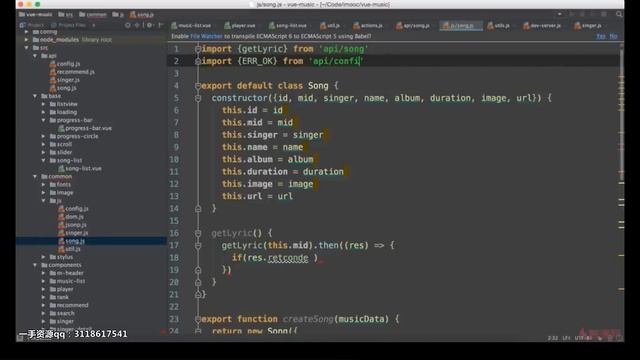Image resolution: width=640 pixels, height=360 pixels.
Task: Open jsonp.js in project tree
Action: pyautogui.click(x=72, y=224)
